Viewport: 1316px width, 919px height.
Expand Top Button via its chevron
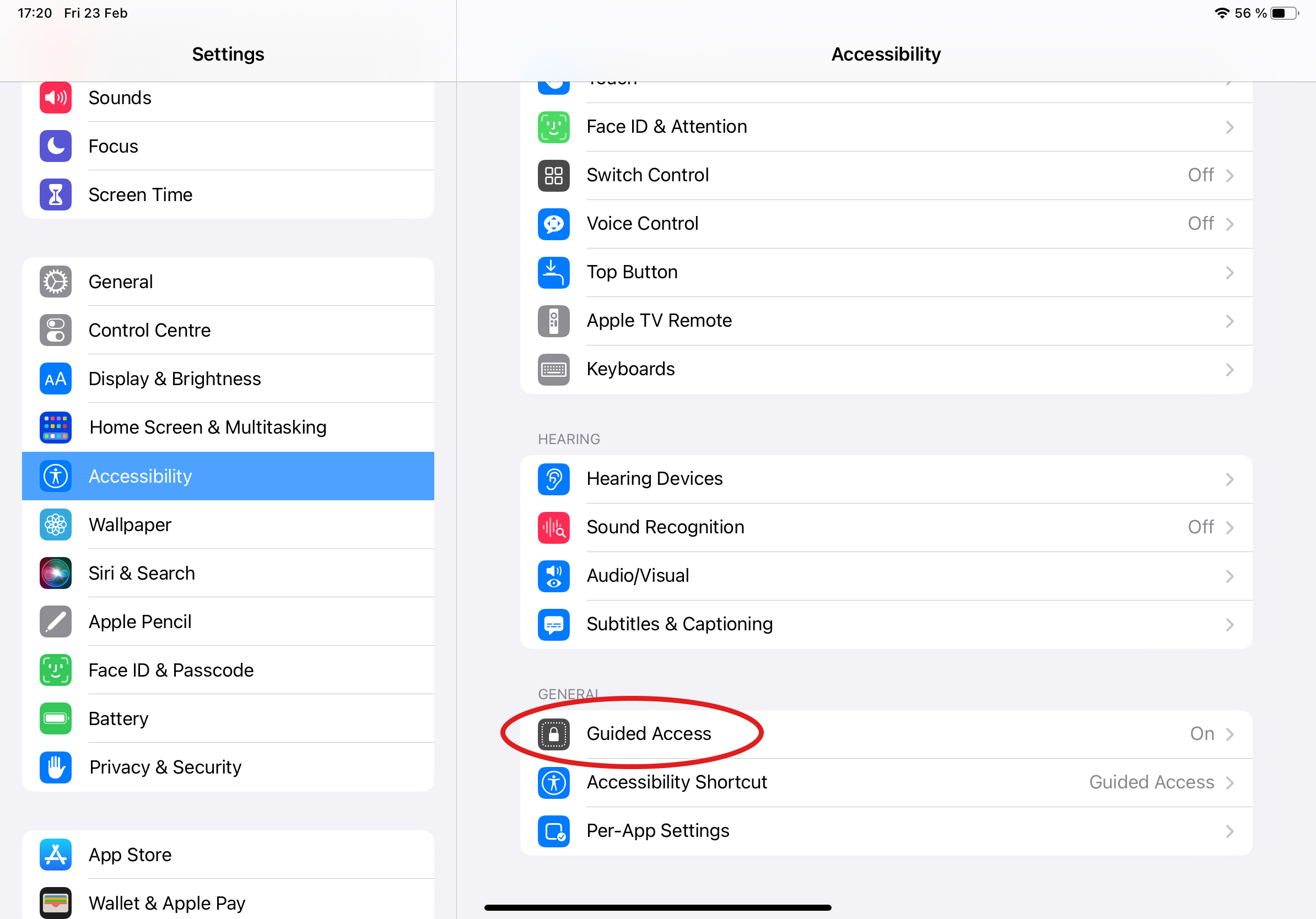[x=1229, y=273]
